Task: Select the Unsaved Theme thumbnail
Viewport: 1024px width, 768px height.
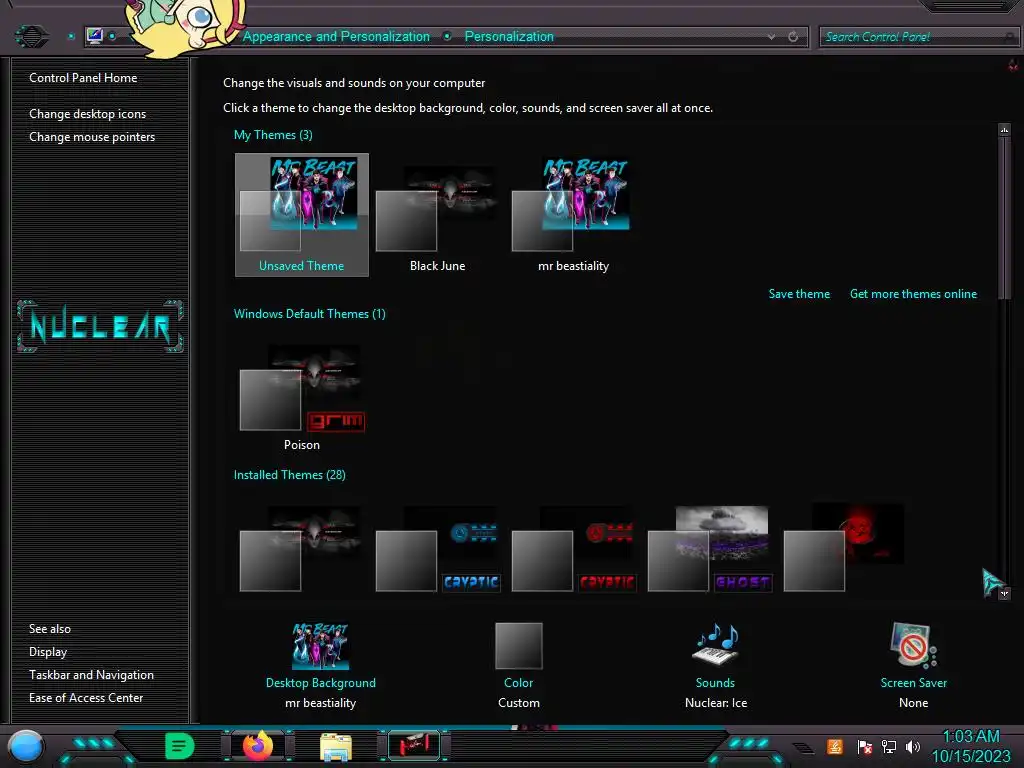Action: 302,215
